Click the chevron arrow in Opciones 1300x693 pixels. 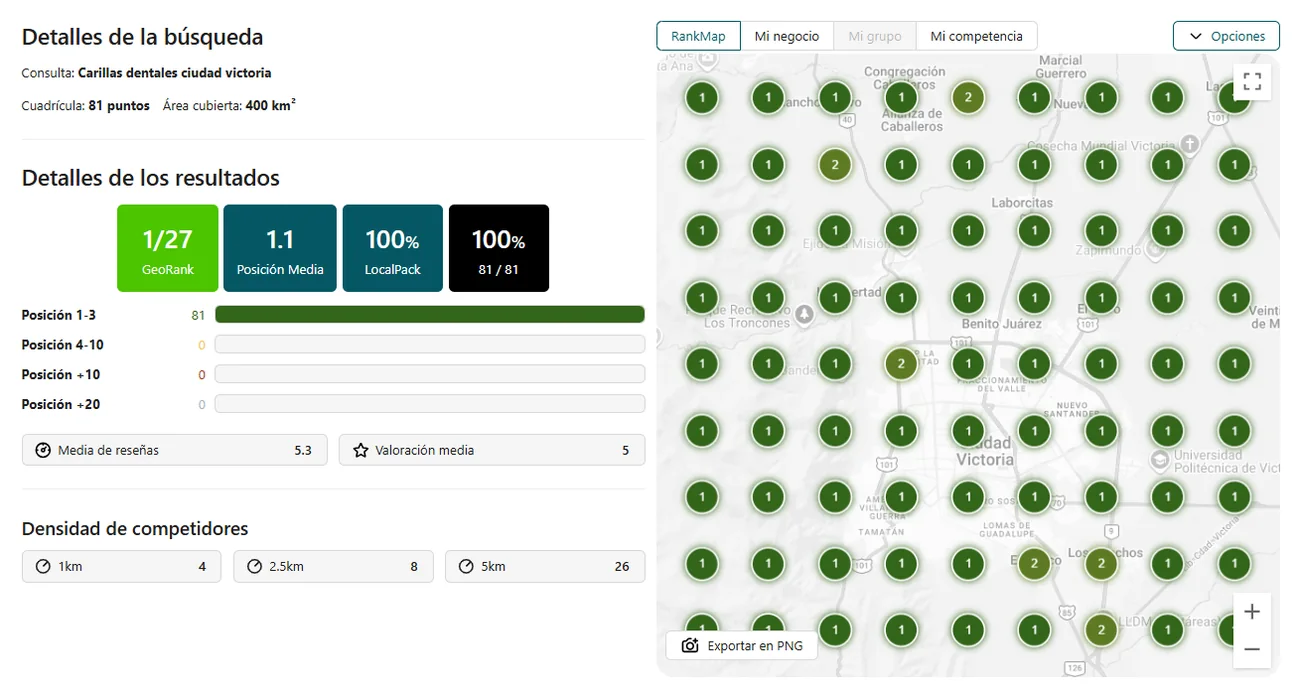coord(1195,36)
